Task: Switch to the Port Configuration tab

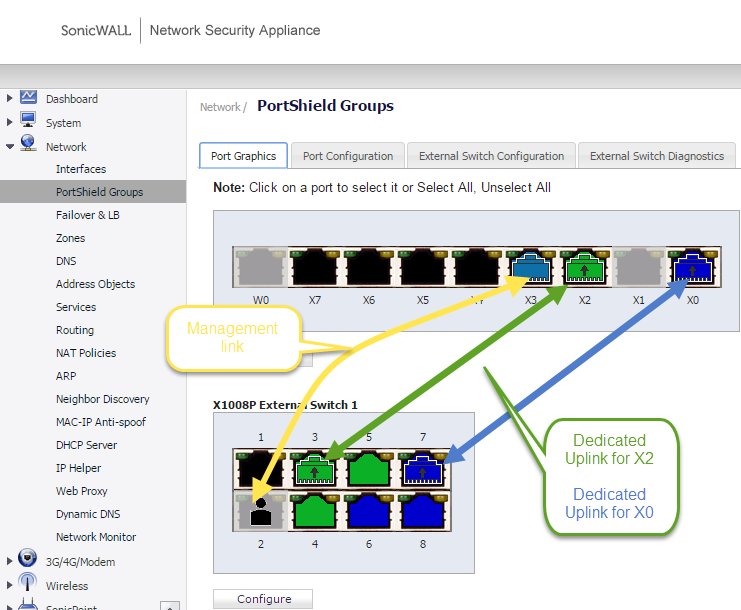Action: click(x=347, y=156)
